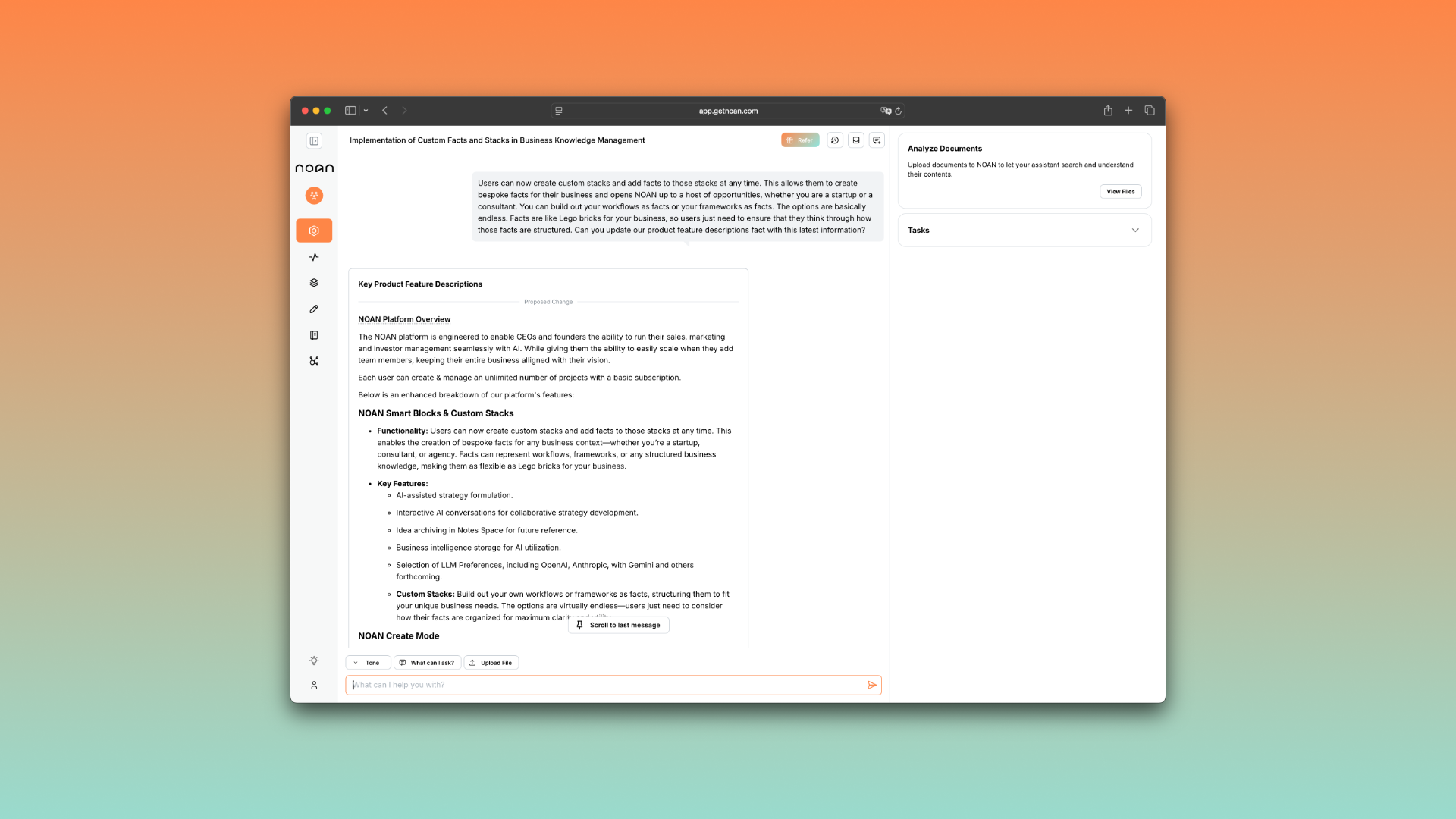Start new chat with message-plus icon
The image size is (1456, 819).
pos(877,140)
